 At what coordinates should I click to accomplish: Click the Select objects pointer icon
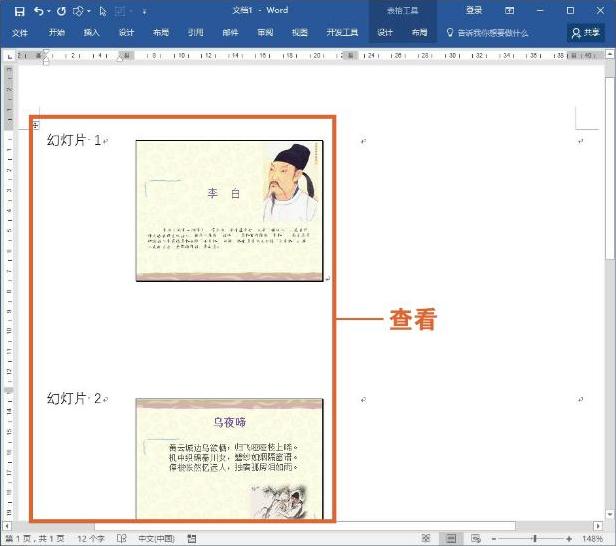pyautogui.click(x=103, y=11)
